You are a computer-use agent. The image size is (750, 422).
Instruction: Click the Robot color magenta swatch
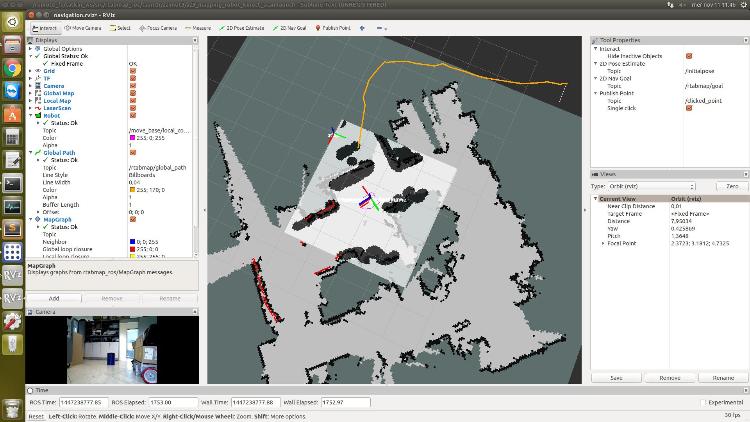coord(133,138)
